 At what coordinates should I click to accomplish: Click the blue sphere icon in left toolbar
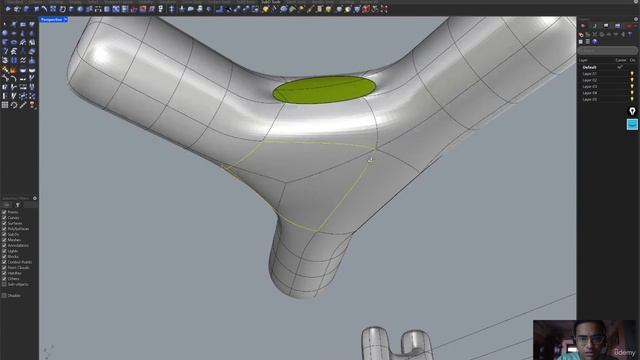pyautogui.click(x=5, y=33)
